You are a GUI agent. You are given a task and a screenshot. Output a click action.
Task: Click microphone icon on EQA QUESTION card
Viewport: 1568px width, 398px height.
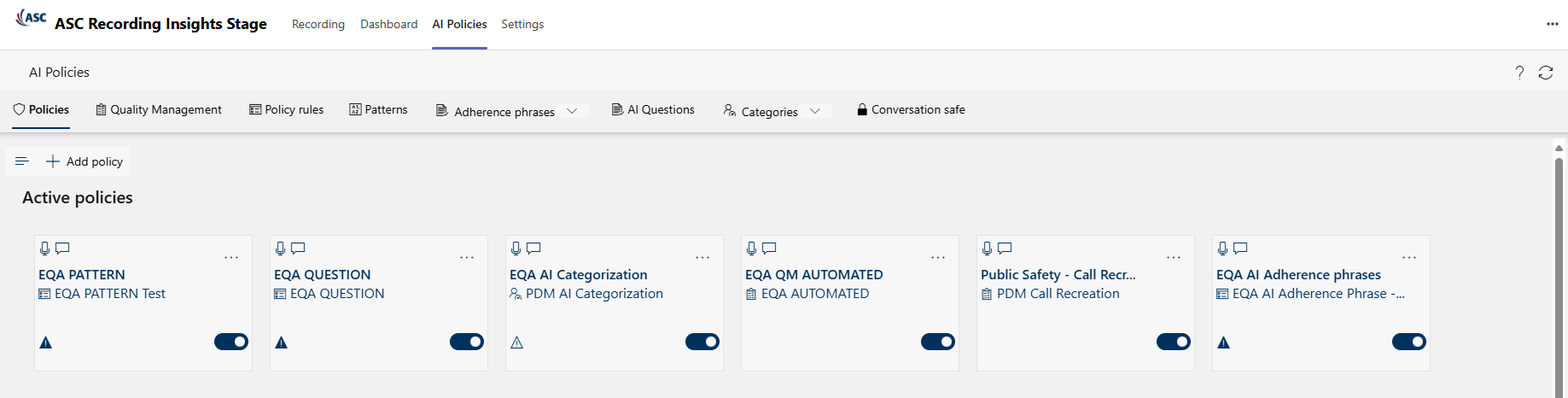[x=281, y=249]
